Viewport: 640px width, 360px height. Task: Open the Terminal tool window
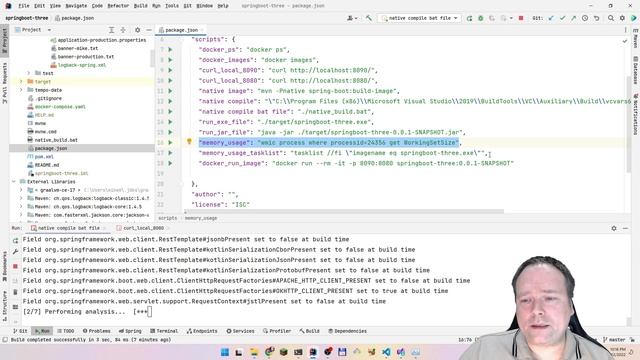tap(164, 331)
